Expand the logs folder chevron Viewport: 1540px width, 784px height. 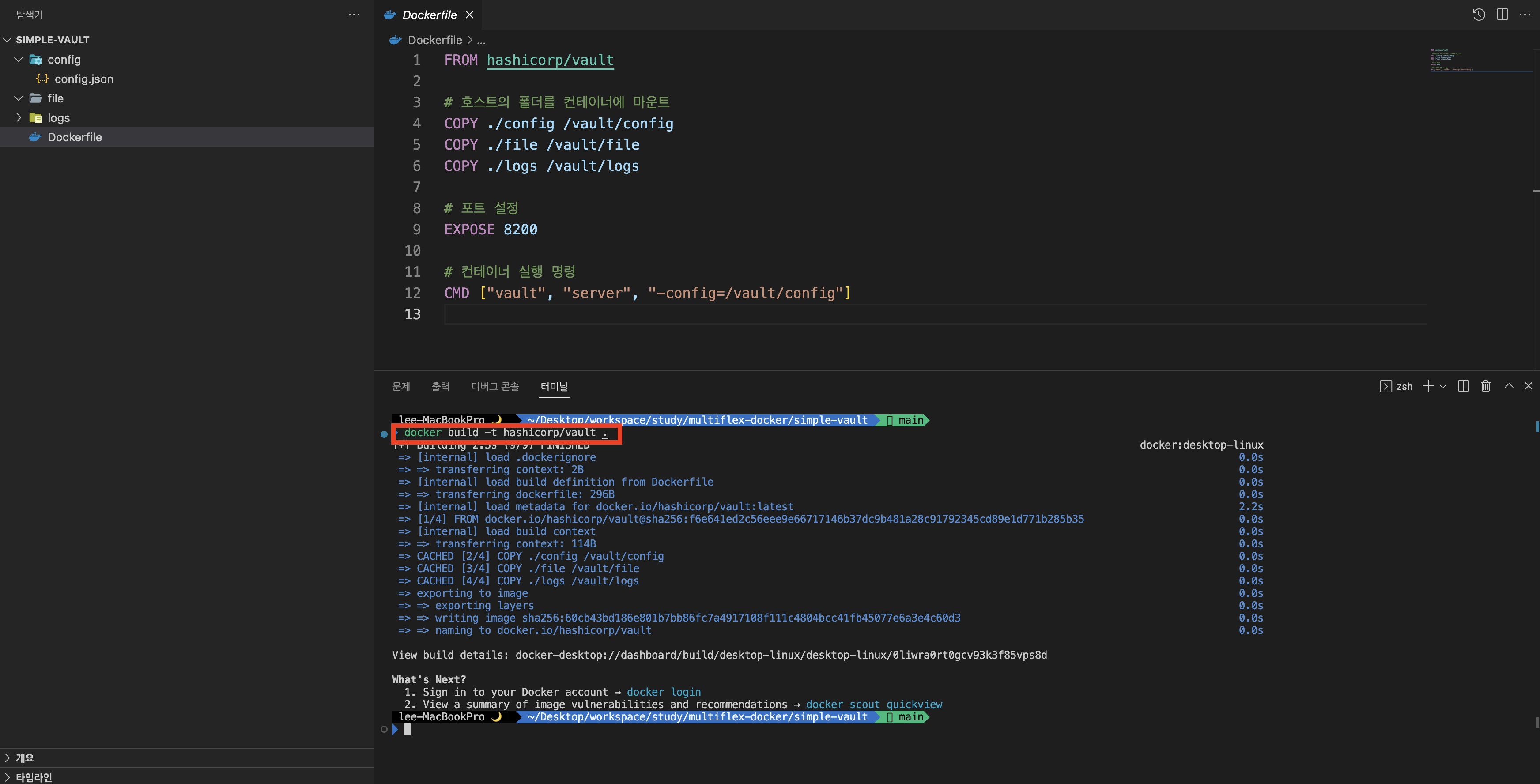tap(19, 118)
